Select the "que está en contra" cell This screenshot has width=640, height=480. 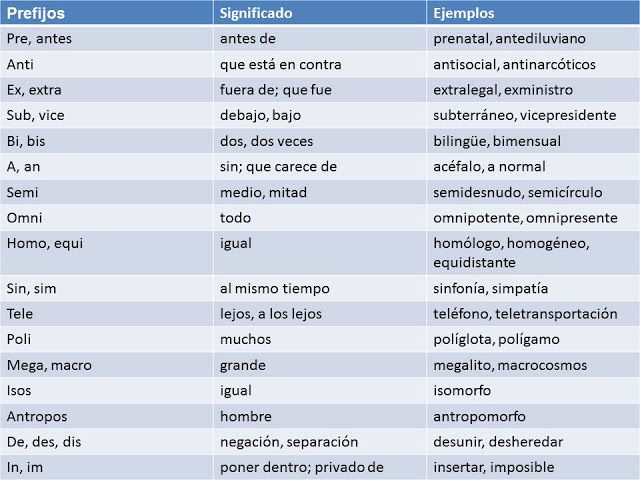(280, 65)
